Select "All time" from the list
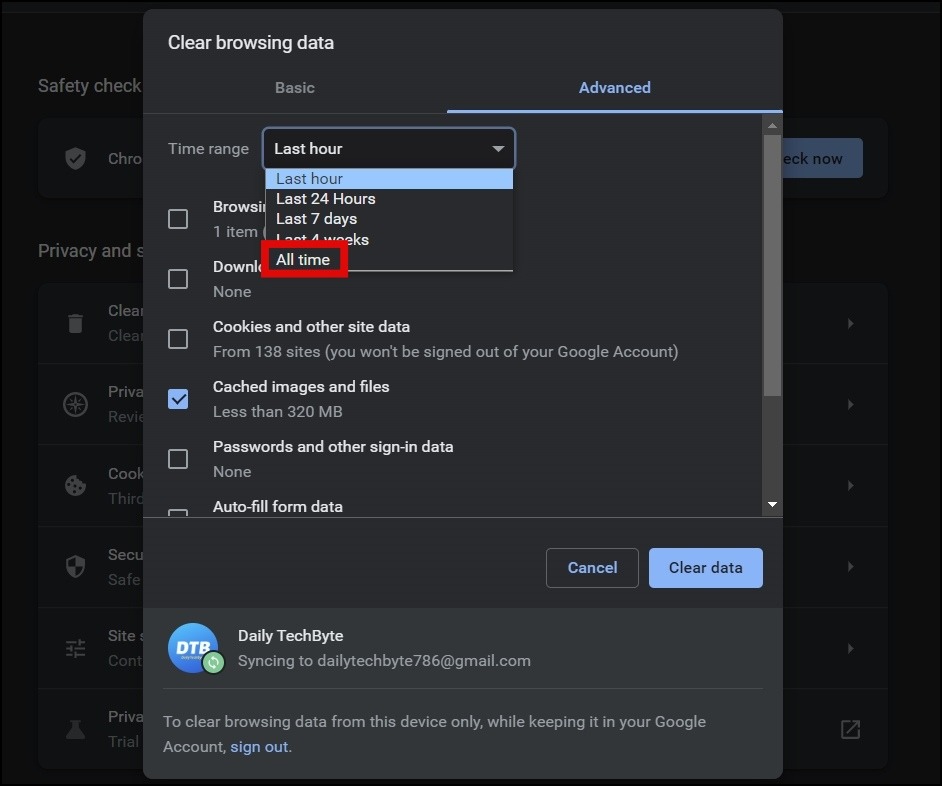 [x=303, y=259]
